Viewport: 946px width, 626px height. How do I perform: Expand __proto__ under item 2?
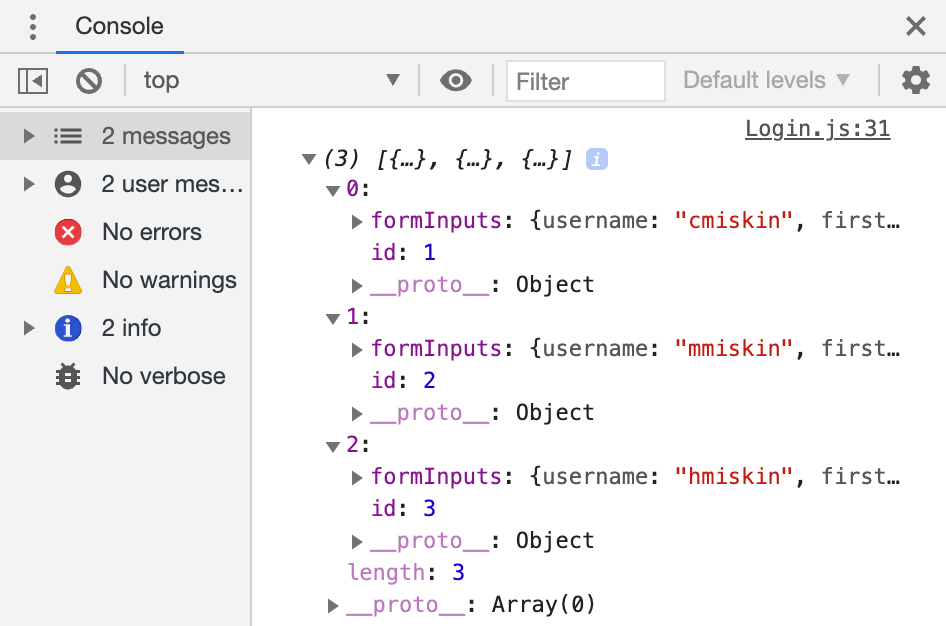point(357,541)
